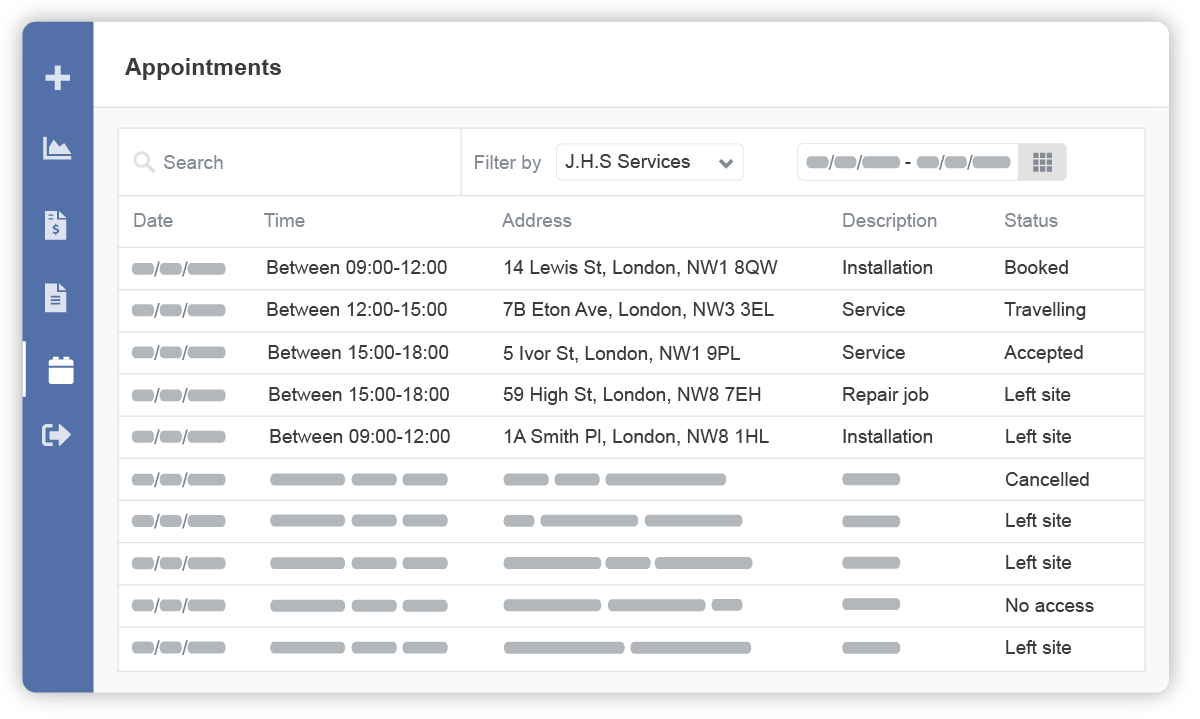Click the Description column header

889,221
